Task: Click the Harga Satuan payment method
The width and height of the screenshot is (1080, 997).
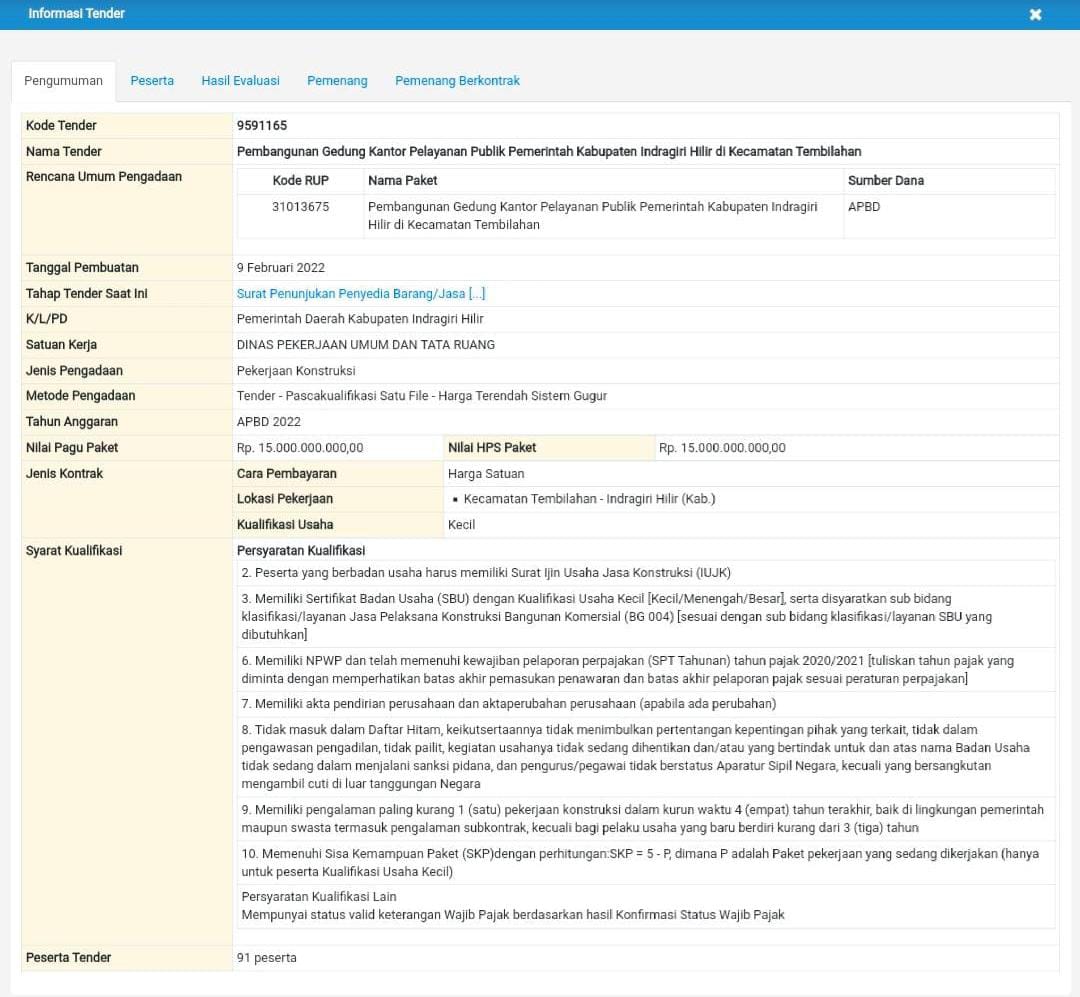Action: tap(486, 474)
